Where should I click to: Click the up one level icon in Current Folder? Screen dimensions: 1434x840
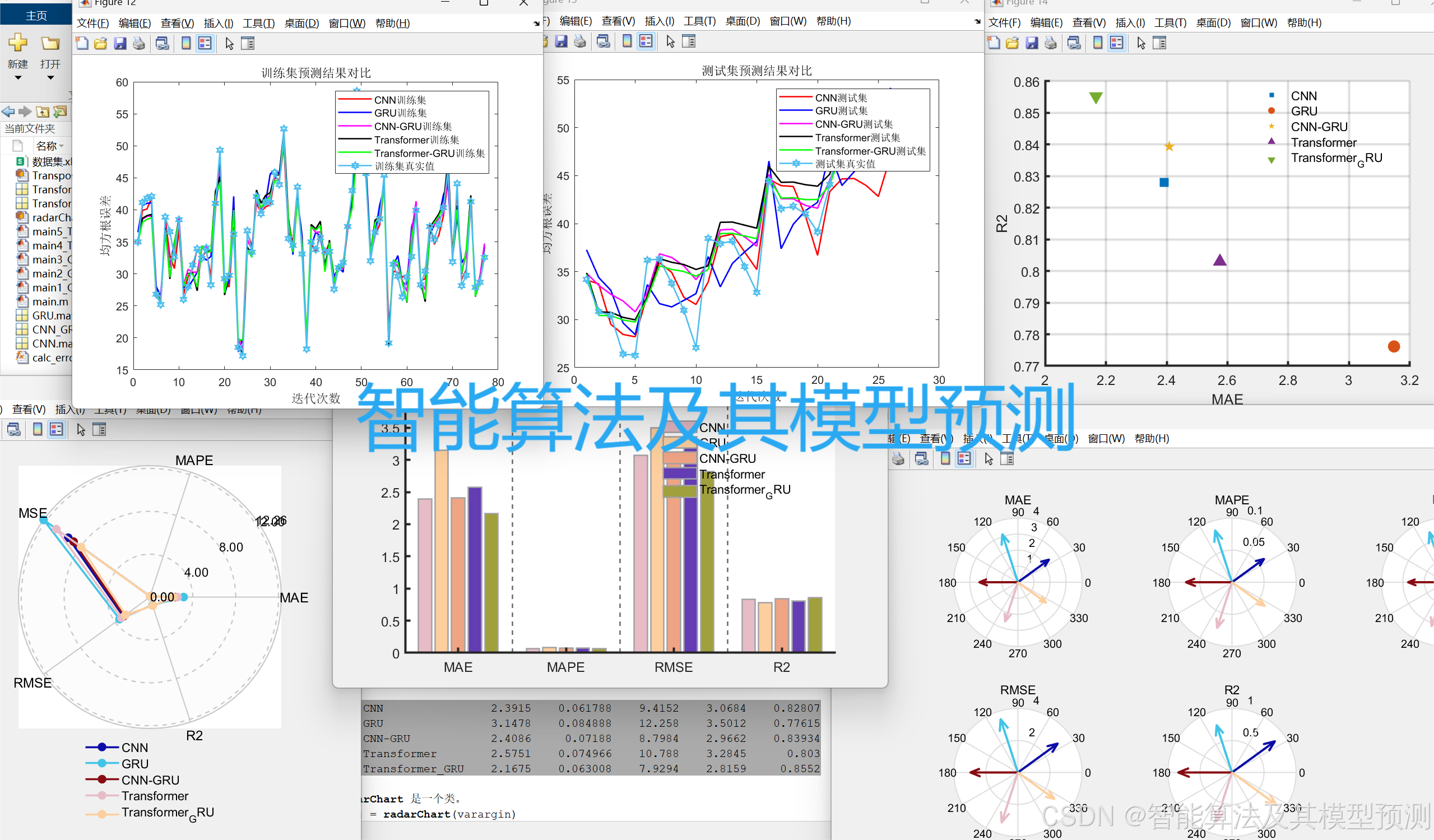tap(43, 112)
